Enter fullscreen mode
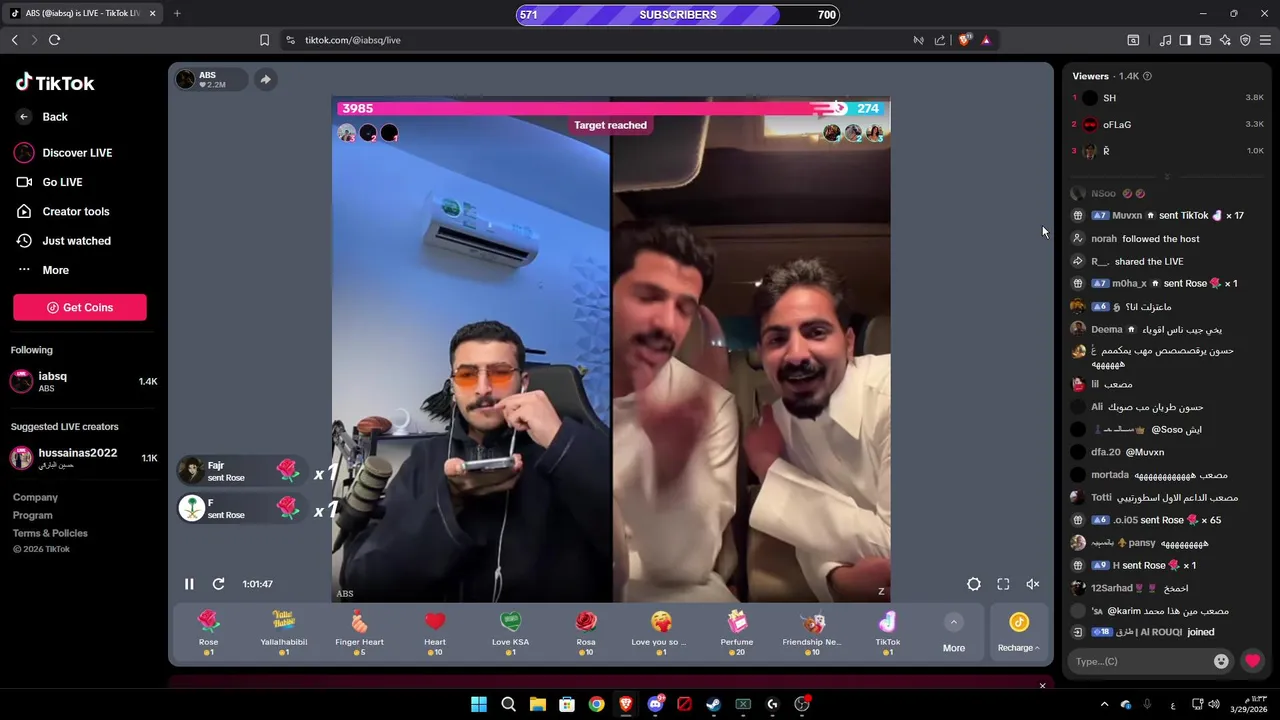 [x=1003, y=584]
